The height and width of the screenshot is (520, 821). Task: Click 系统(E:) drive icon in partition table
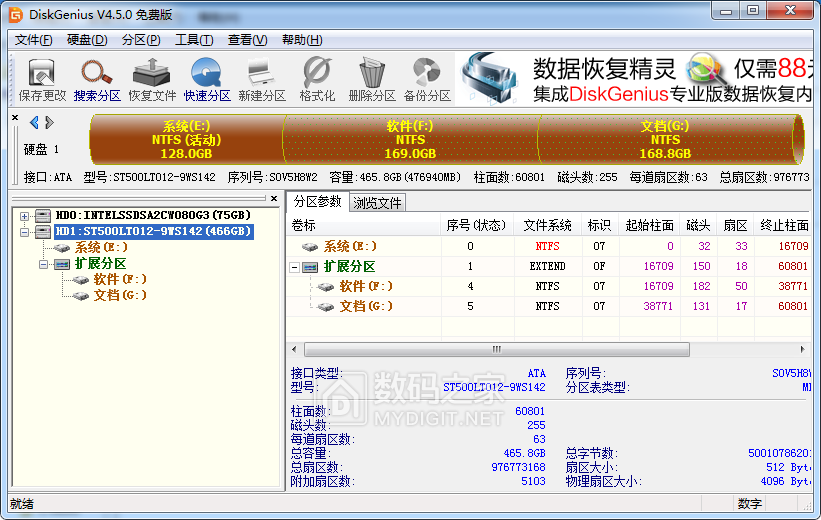(x=310, y=247)
